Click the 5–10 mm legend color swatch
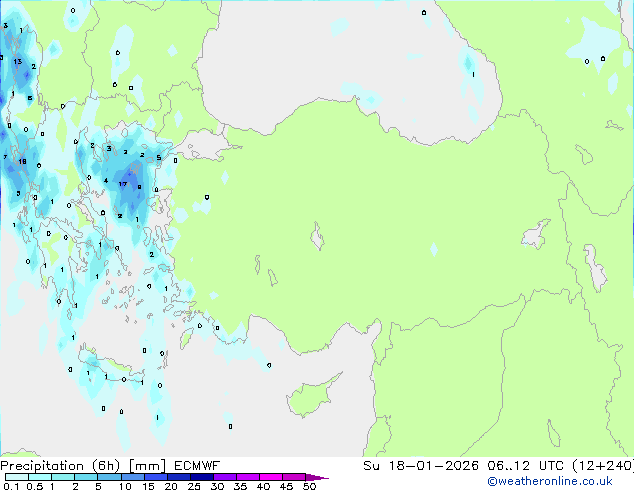634x490 pixels. click(x=109, y=477)
